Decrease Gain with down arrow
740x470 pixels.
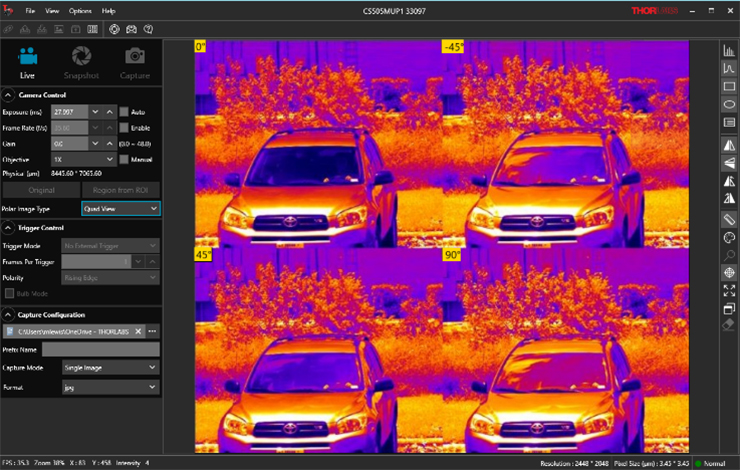click(95, 143)
